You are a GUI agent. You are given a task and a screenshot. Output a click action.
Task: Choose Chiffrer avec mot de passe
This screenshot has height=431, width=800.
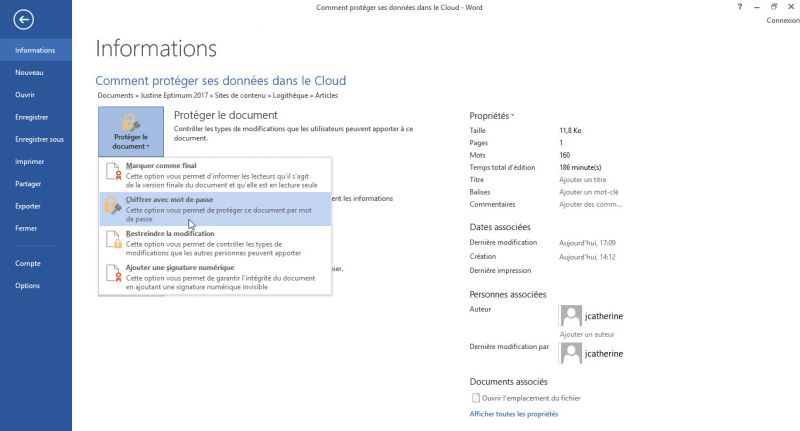pyautogui.click(x=170, y=200)
